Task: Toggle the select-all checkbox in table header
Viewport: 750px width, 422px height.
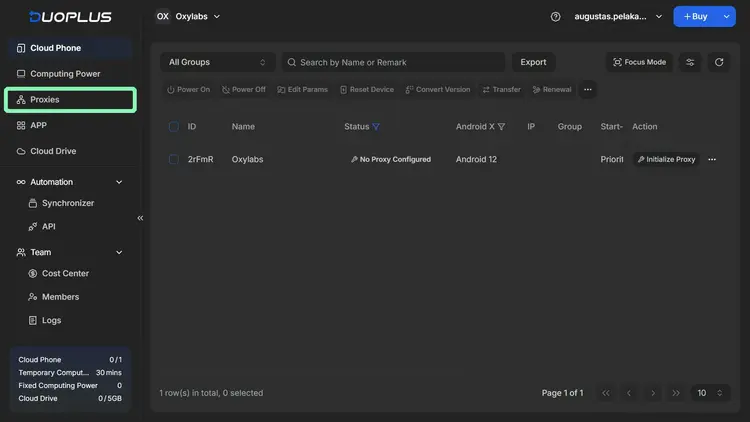Action: (174, 127)
